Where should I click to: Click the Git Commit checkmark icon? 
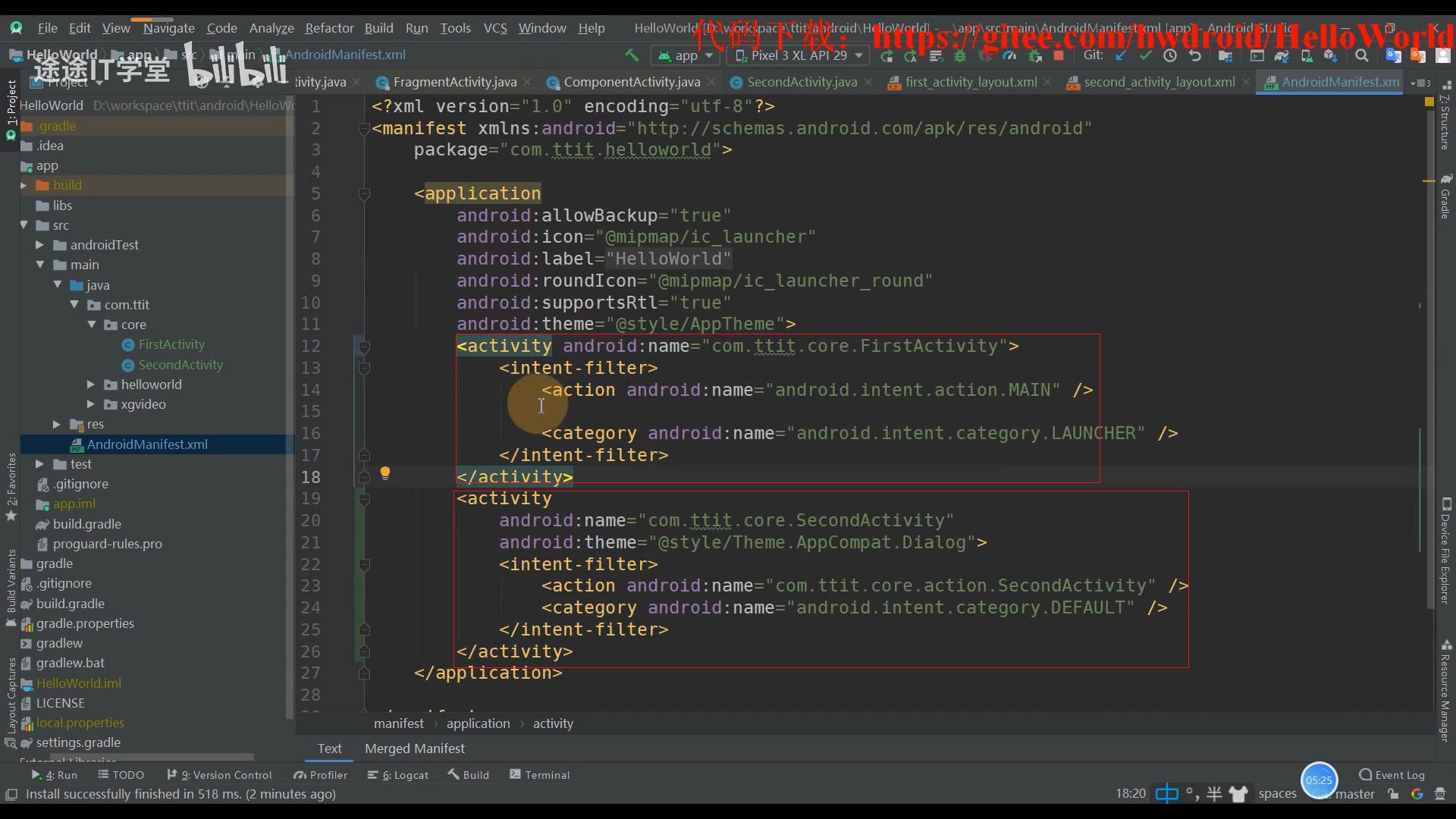point(1145,55)
